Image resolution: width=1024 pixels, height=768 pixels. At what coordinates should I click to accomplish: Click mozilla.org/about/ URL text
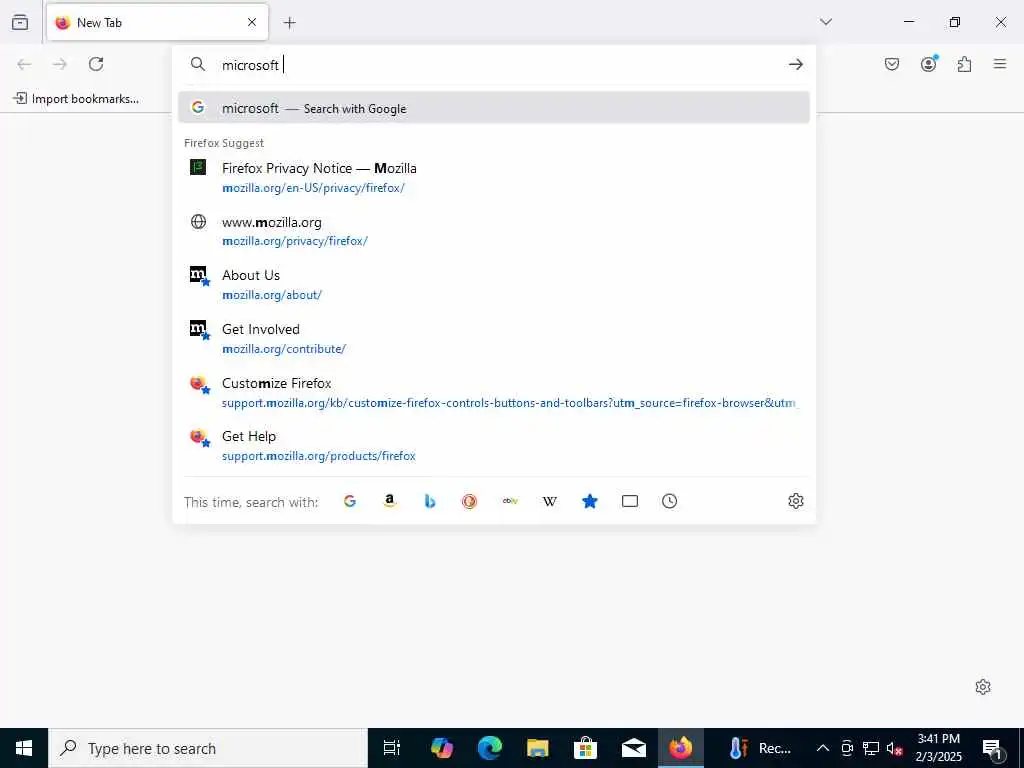pyautogui.click(x=272, y=295)
